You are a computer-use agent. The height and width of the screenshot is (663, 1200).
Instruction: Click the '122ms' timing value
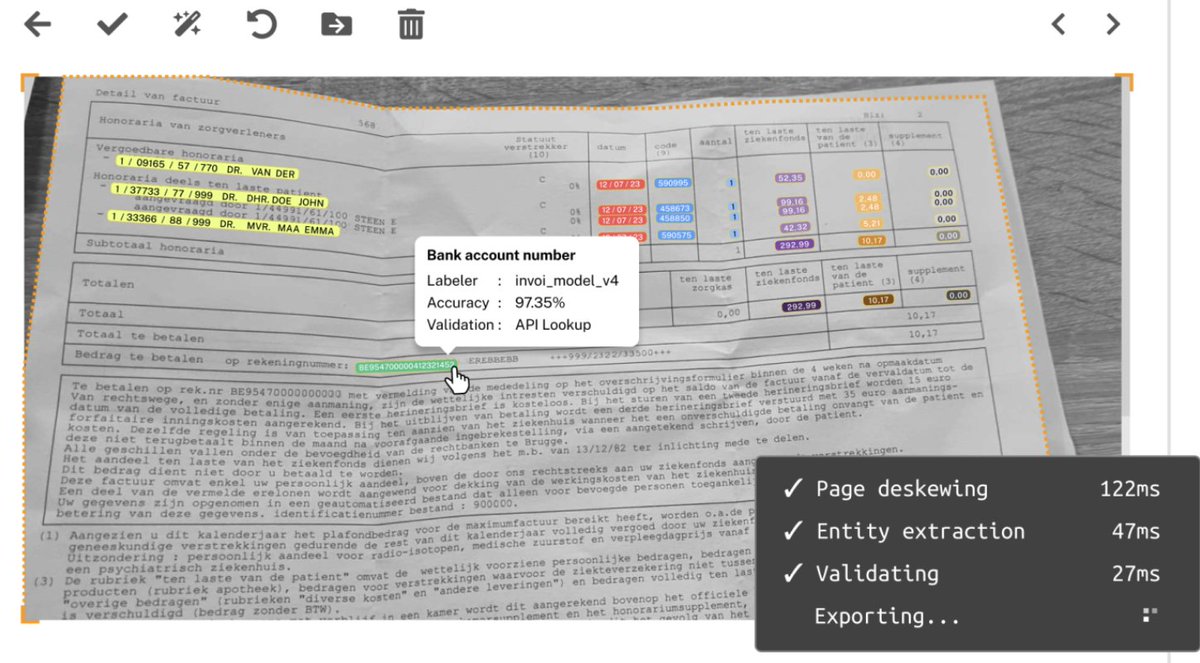1130,489
